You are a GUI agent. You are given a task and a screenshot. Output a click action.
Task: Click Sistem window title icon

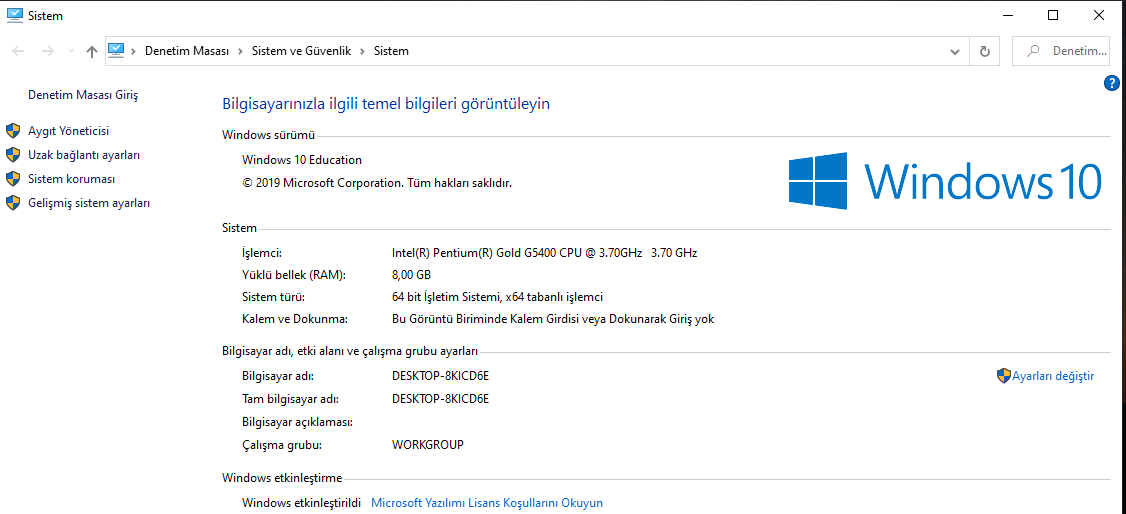(x=14, y=15)
